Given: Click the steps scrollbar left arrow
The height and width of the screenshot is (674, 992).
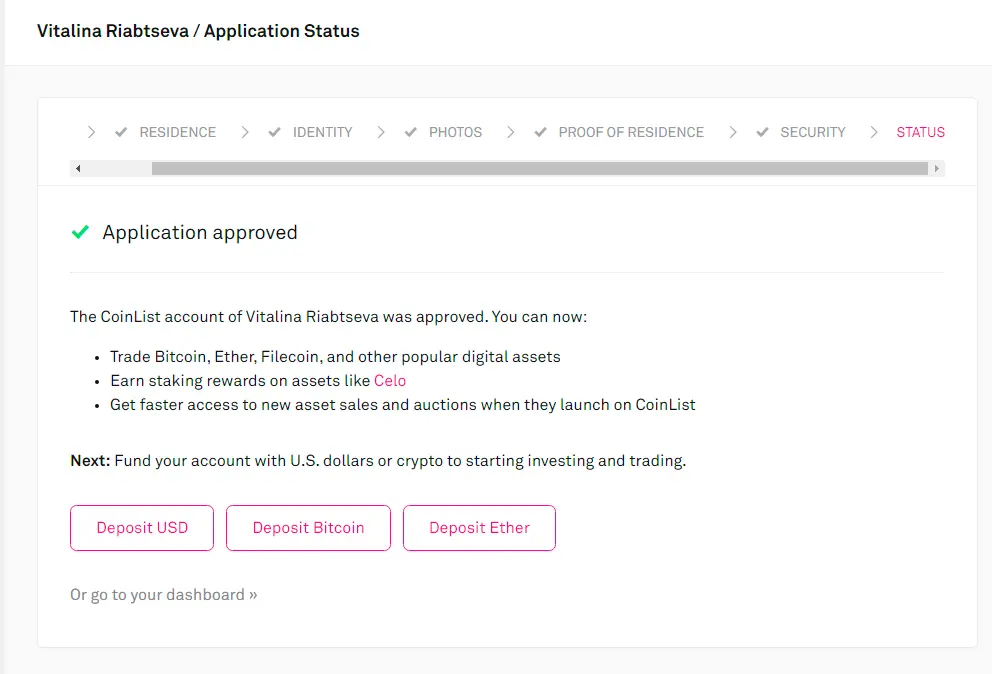Looking at the screenshot, I should click(78, 168).
